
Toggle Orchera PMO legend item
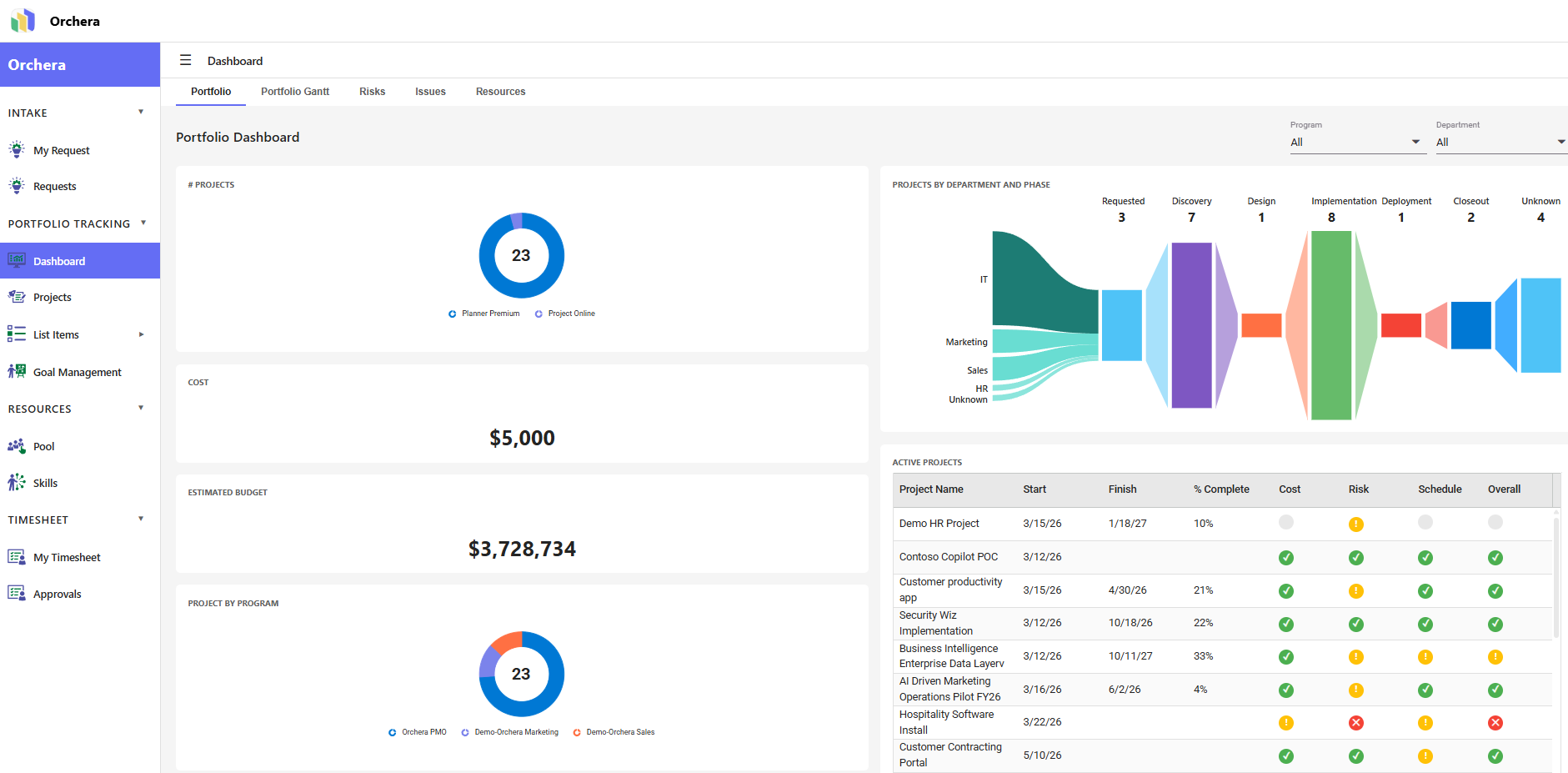418,732
